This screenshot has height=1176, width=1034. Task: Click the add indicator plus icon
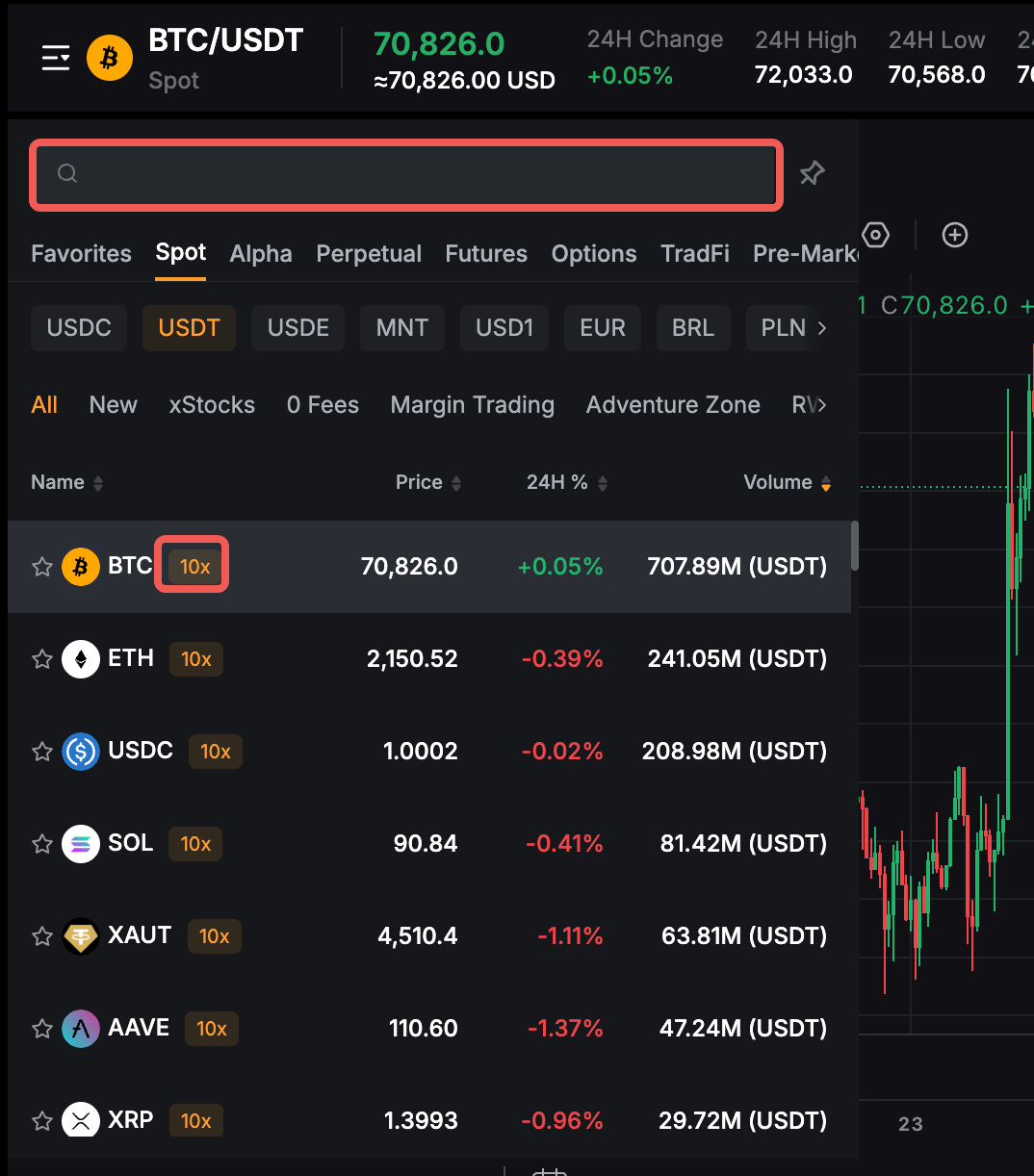pos(954,235)
